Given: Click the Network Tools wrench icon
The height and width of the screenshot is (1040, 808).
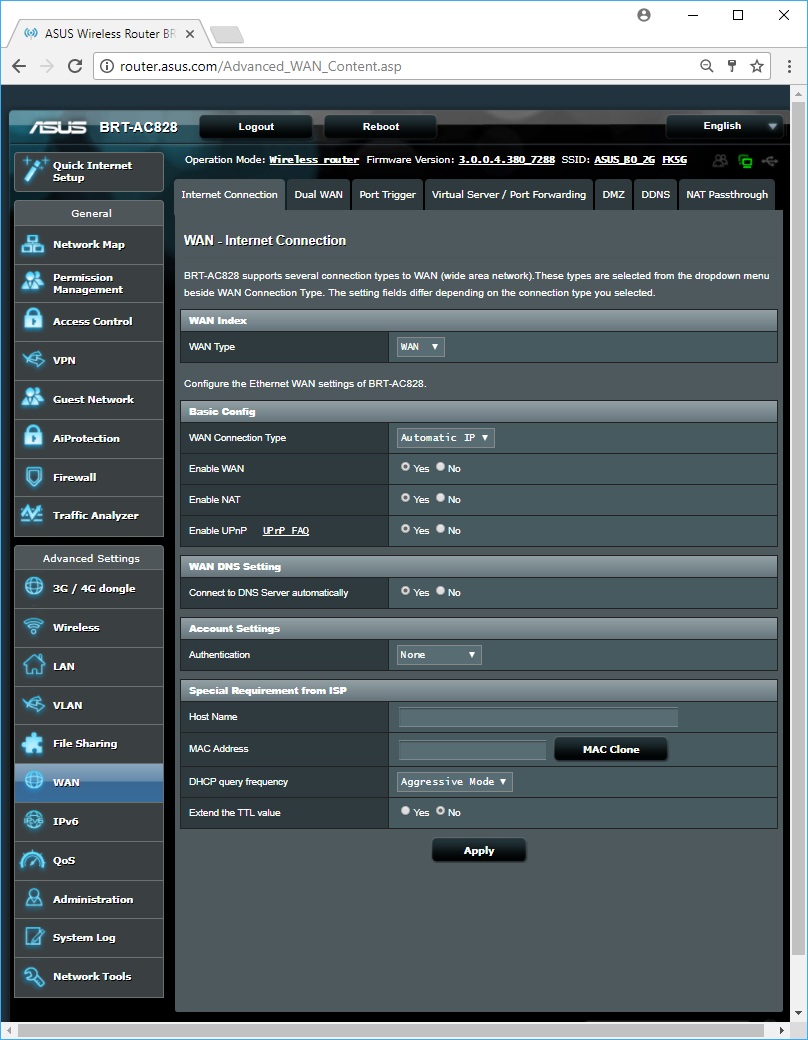Looking at the screenshot, I should tap(33, 976).
